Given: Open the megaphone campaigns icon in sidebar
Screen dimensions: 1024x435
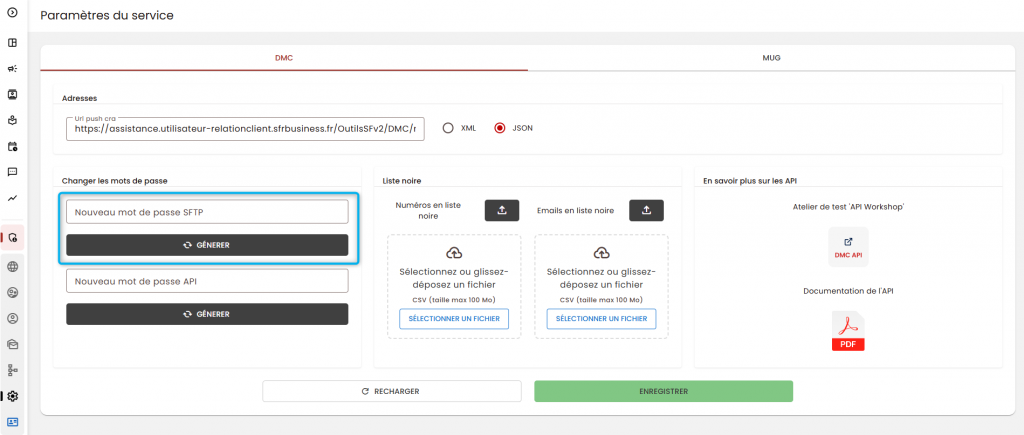Looking at the screenshot, I should [12, 69].
